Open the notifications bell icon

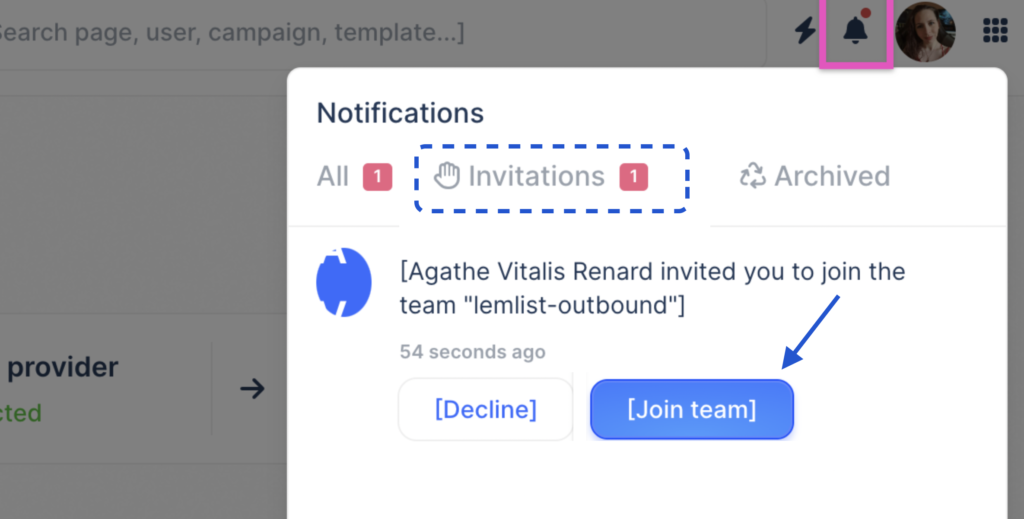(x=855, y=31)
